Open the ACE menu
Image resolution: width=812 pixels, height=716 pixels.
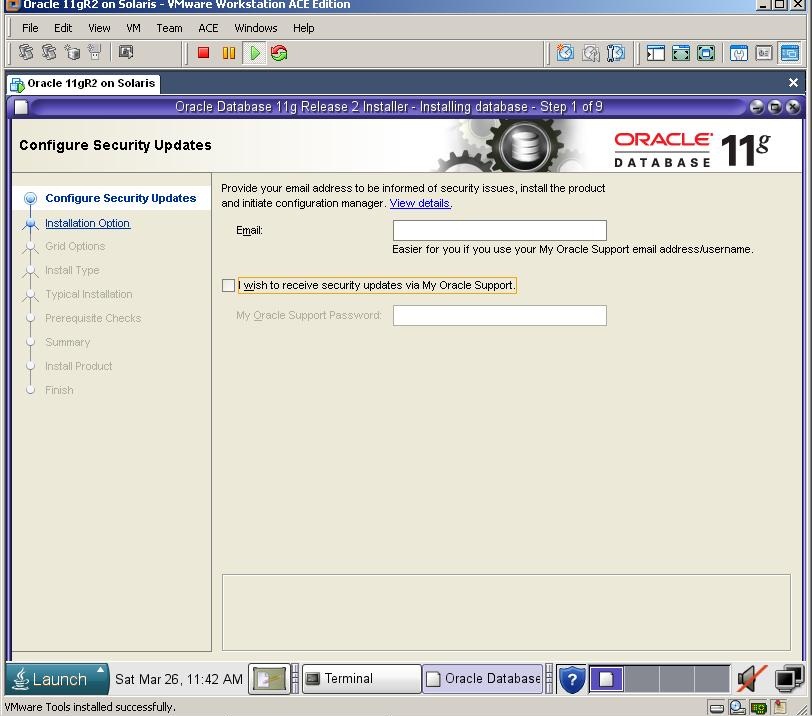pyautogui.click(x=207, y=28)
